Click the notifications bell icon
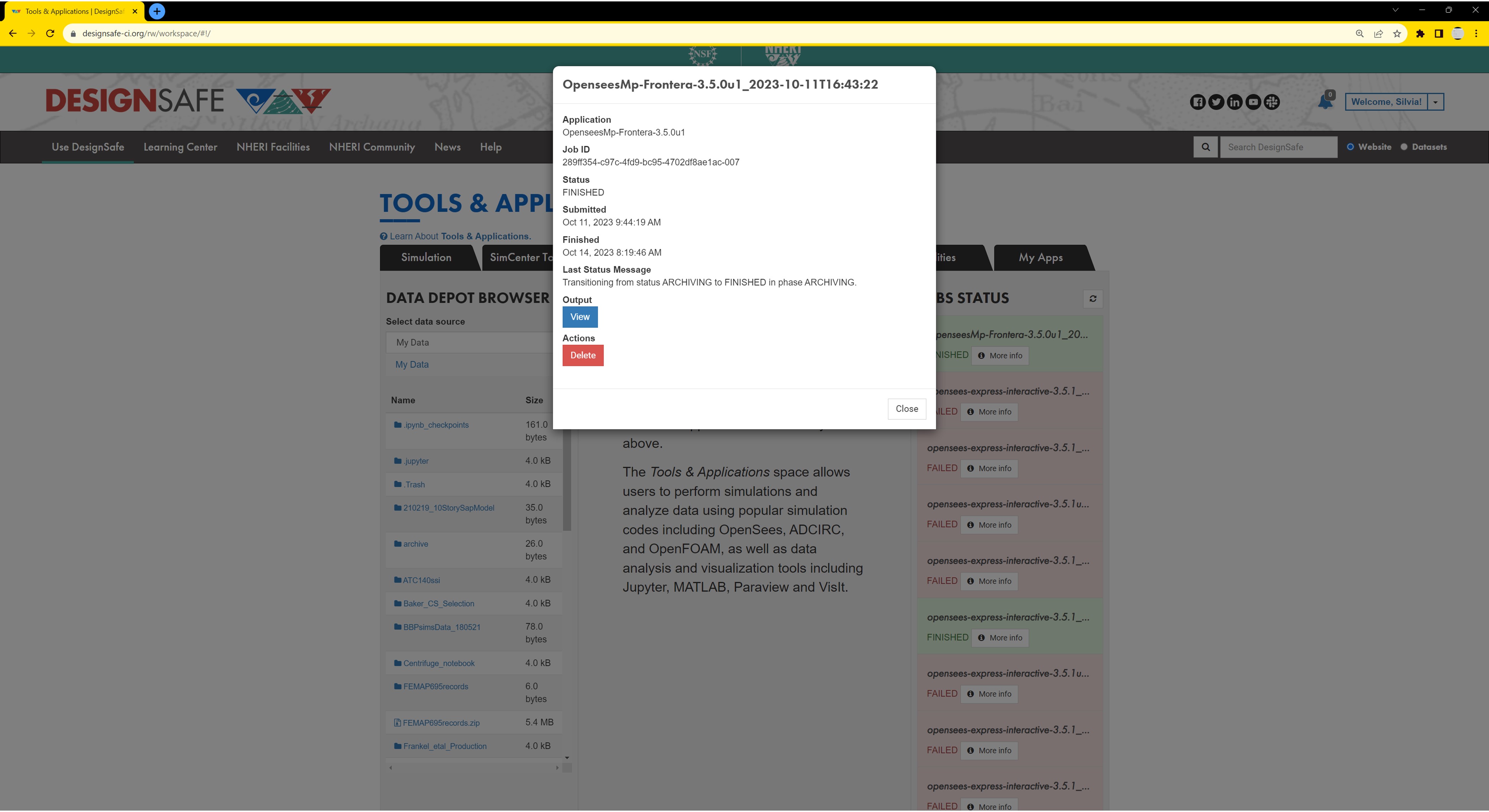This screenshot has width=1489, height=812. coord(1325,102)
